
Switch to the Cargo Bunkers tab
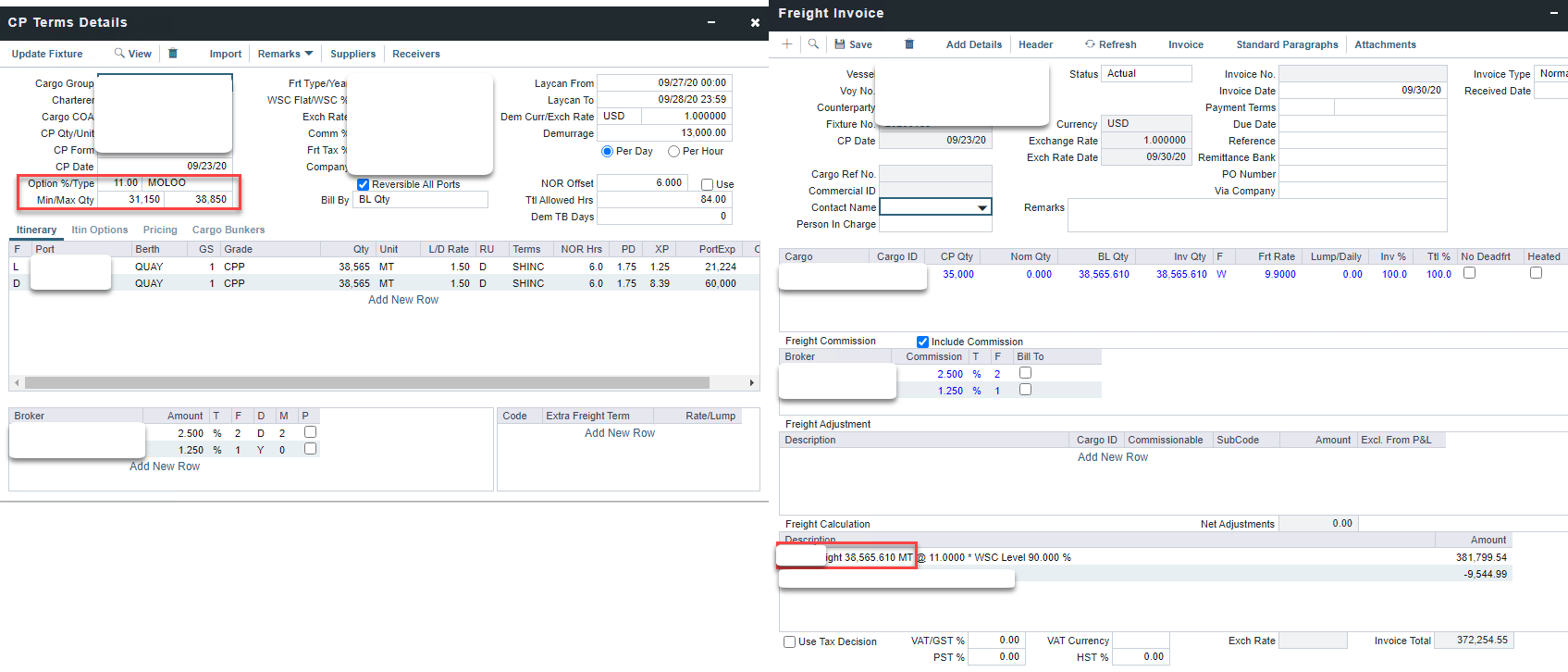pos(228,230)
